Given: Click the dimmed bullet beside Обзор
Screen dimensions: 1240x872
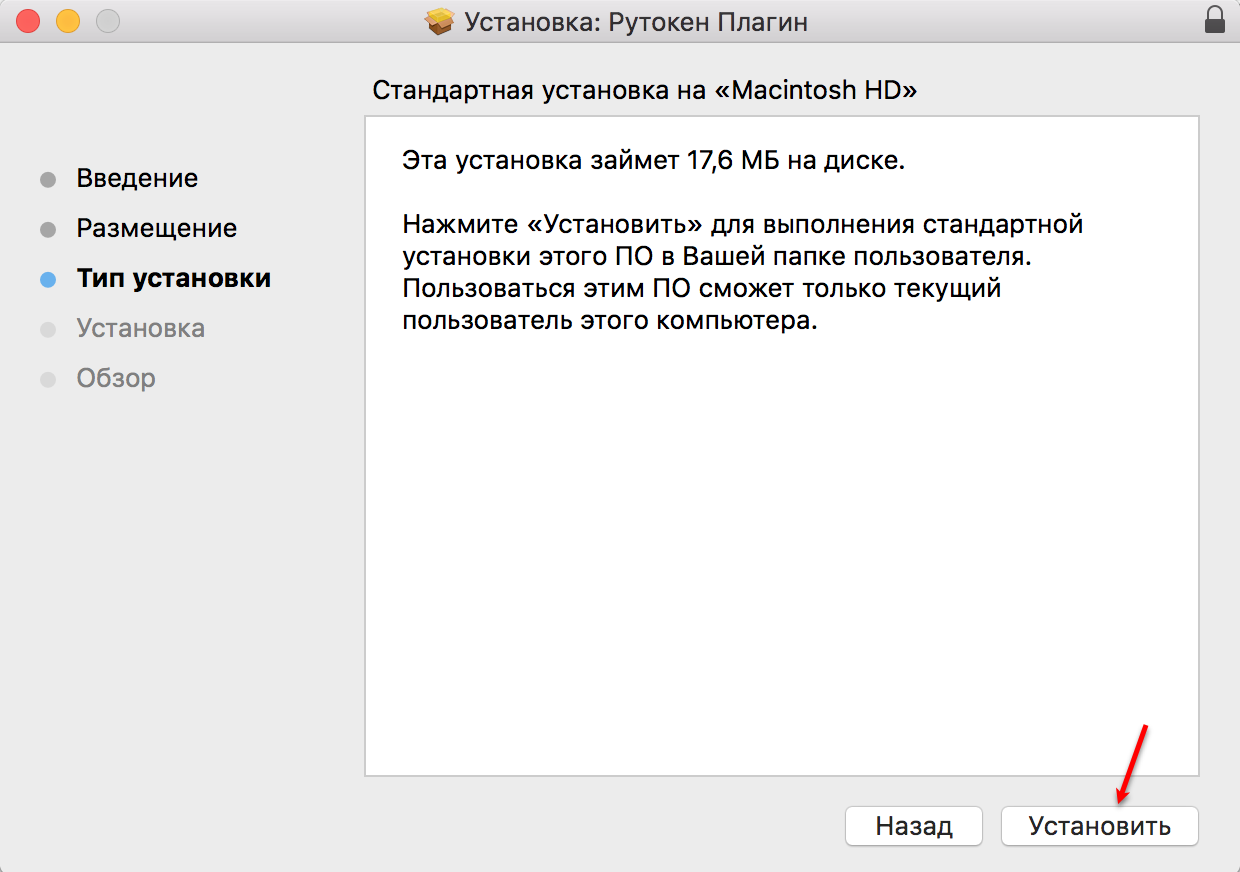Looking at the screenshot, I should pyautogui.click(x=48, y=380).
